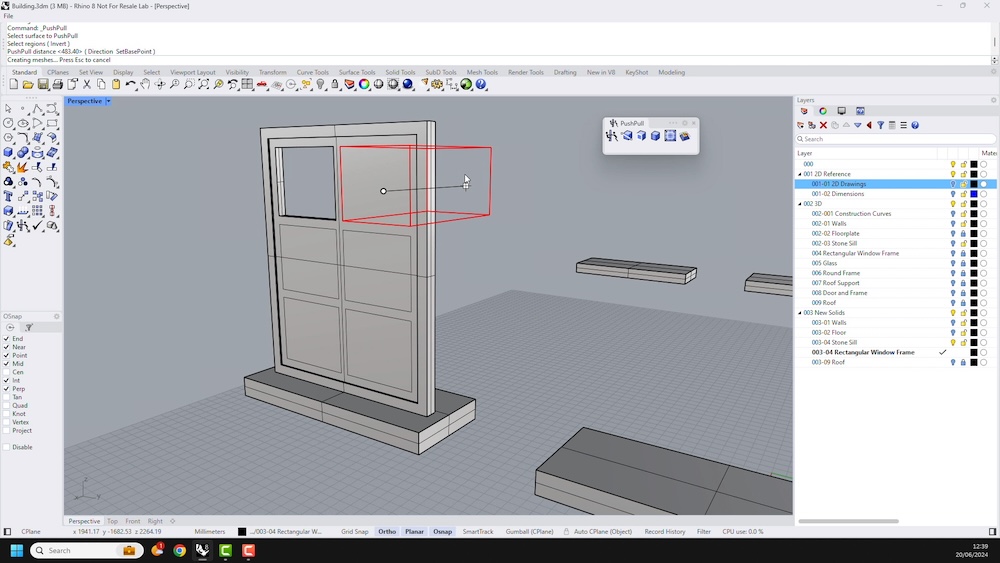The image size is (1000, 563).
Task: Toggle Record History in status bar
Action: (x=665, y=531)
